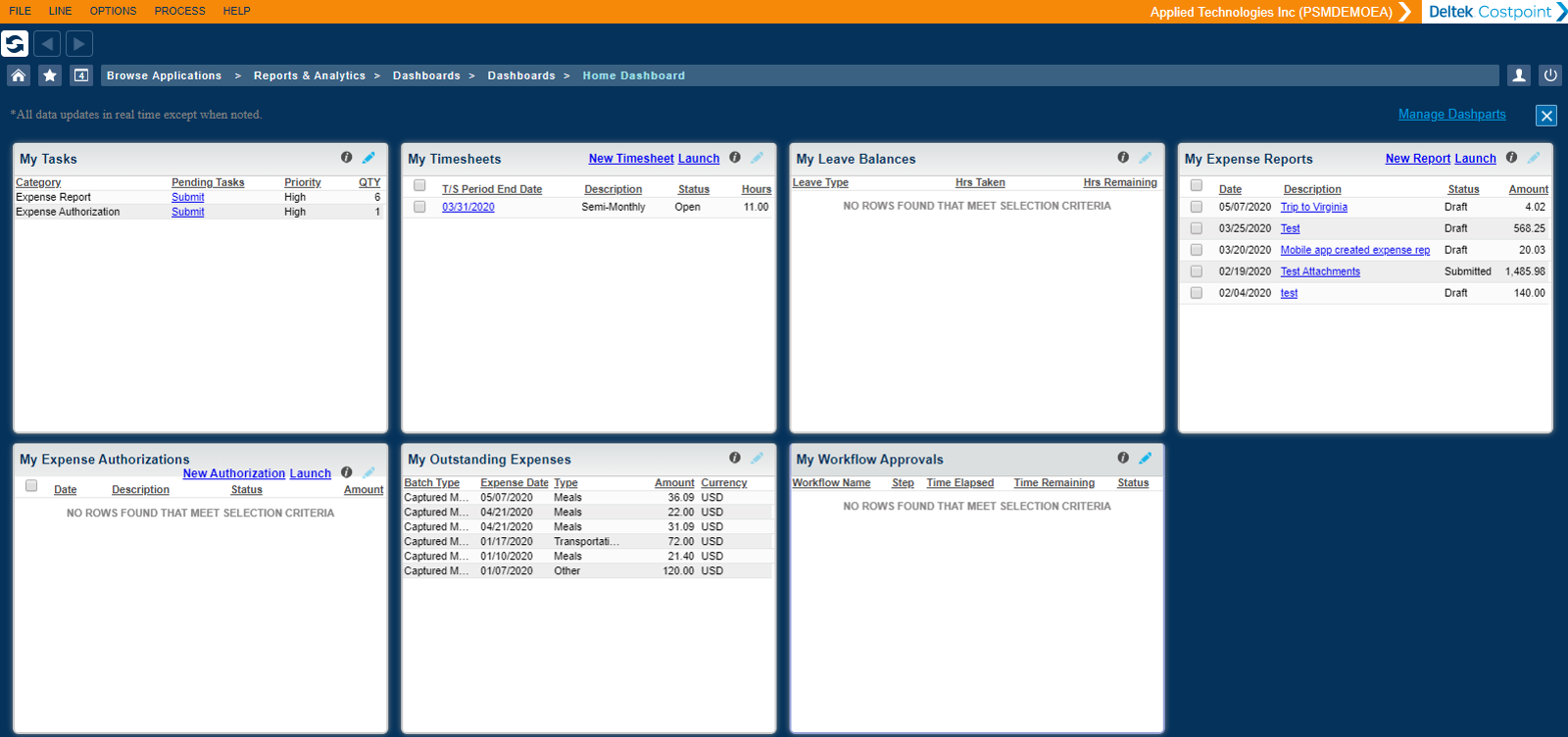Show info for My Leave Balances dashpart
The image size is (1568, 737).
click(x=1123, y=158)
